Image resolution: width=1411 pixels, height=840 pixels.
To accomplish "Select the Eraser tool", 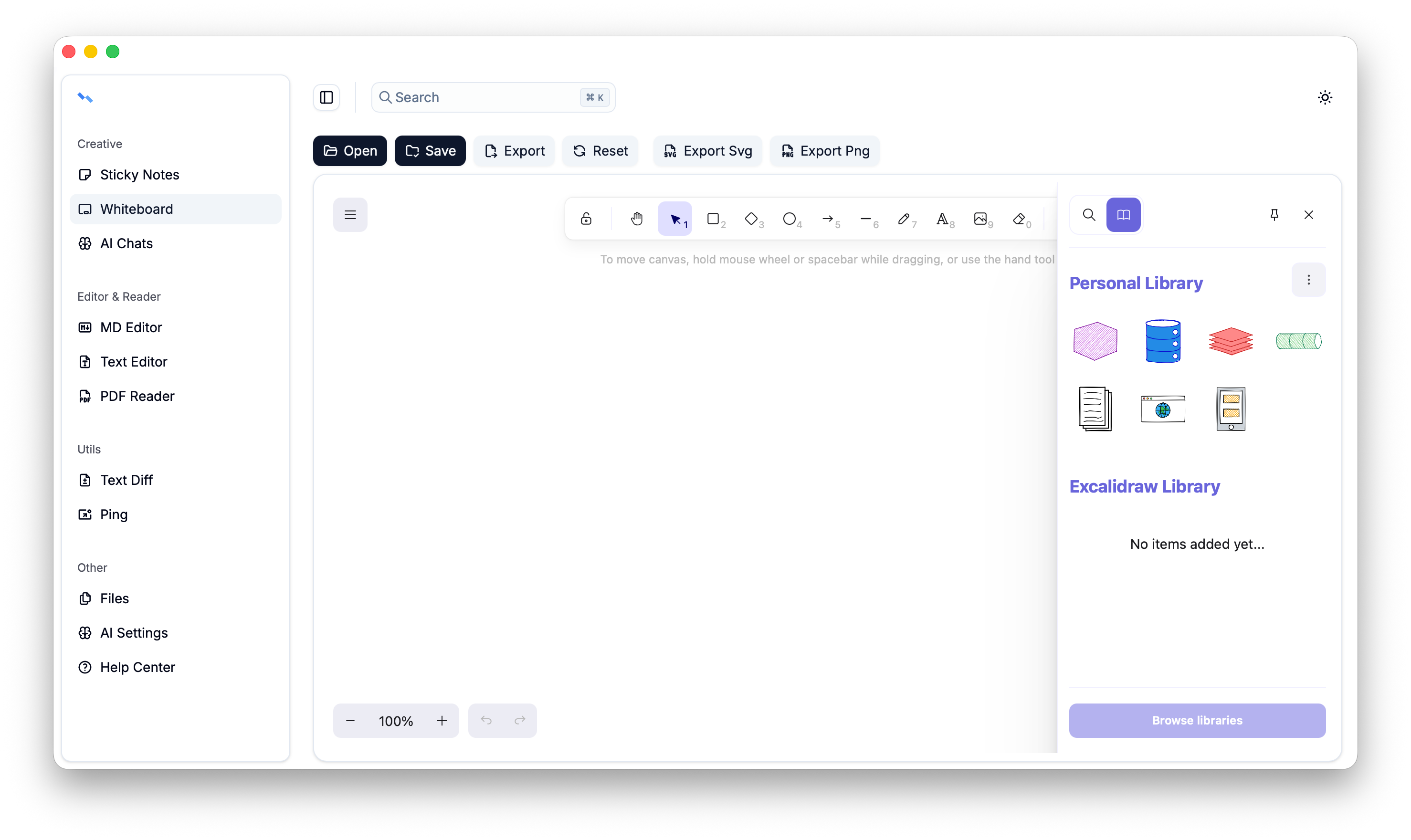I will tap(1019, 219).
